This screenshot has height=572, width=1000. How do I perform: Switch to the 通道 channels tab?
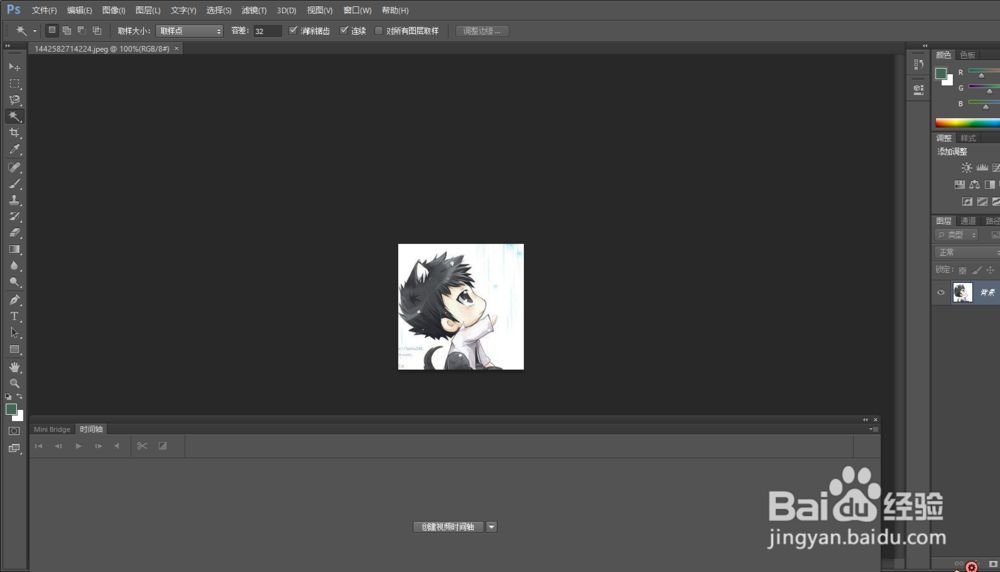[x=968, y=221]
